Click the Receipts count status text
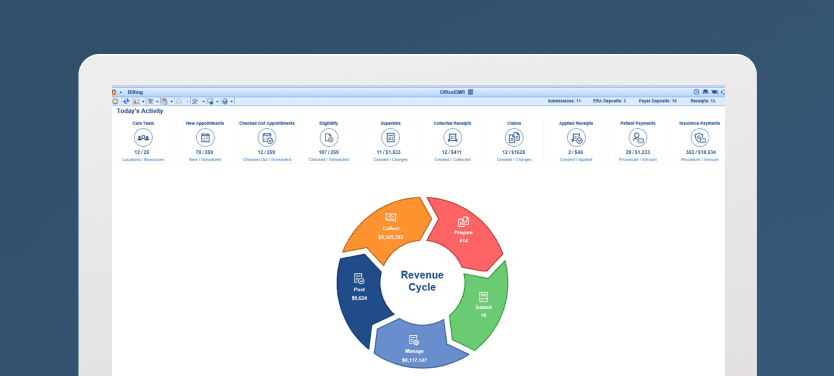The height and width of the screenshot is (376, 834). [703, 101]
